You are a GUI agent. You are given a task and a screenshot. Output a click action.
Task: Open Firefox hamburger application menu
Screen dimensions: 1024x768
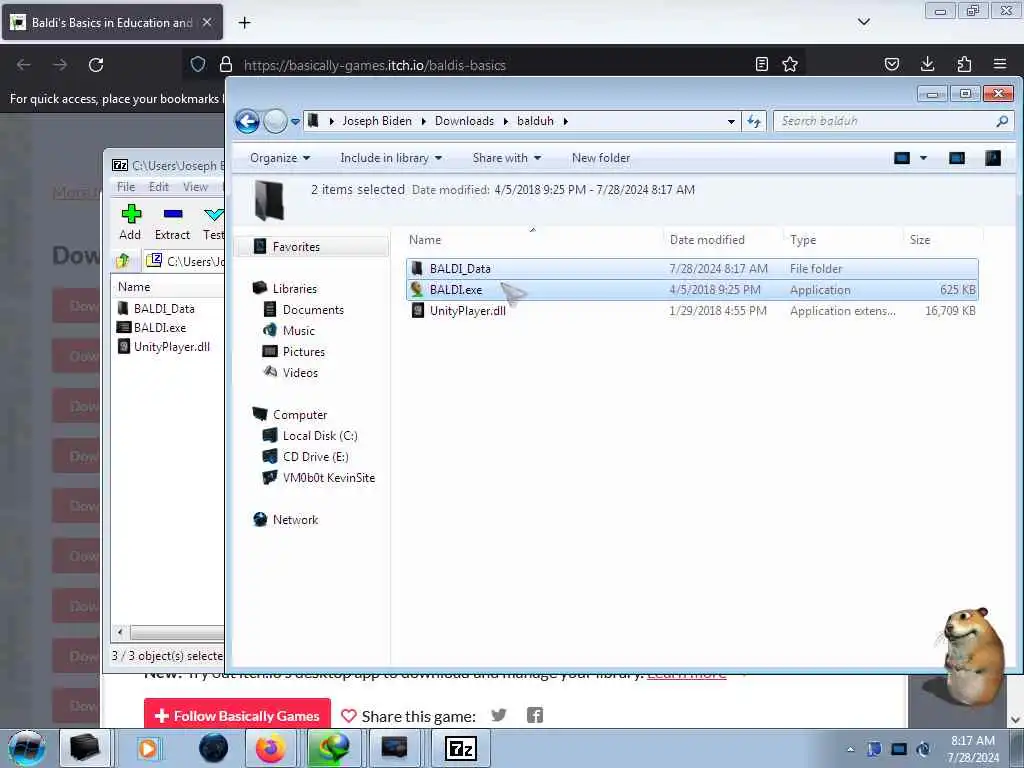tap(1000, 64)
